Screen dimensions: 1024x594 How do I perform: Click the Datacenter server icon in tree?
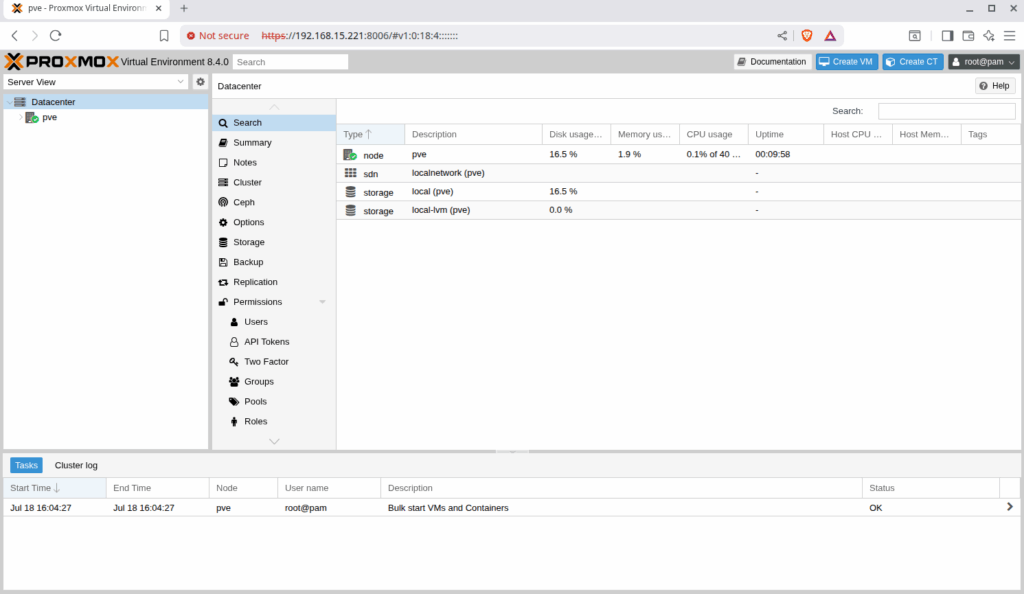click(20, 102)
